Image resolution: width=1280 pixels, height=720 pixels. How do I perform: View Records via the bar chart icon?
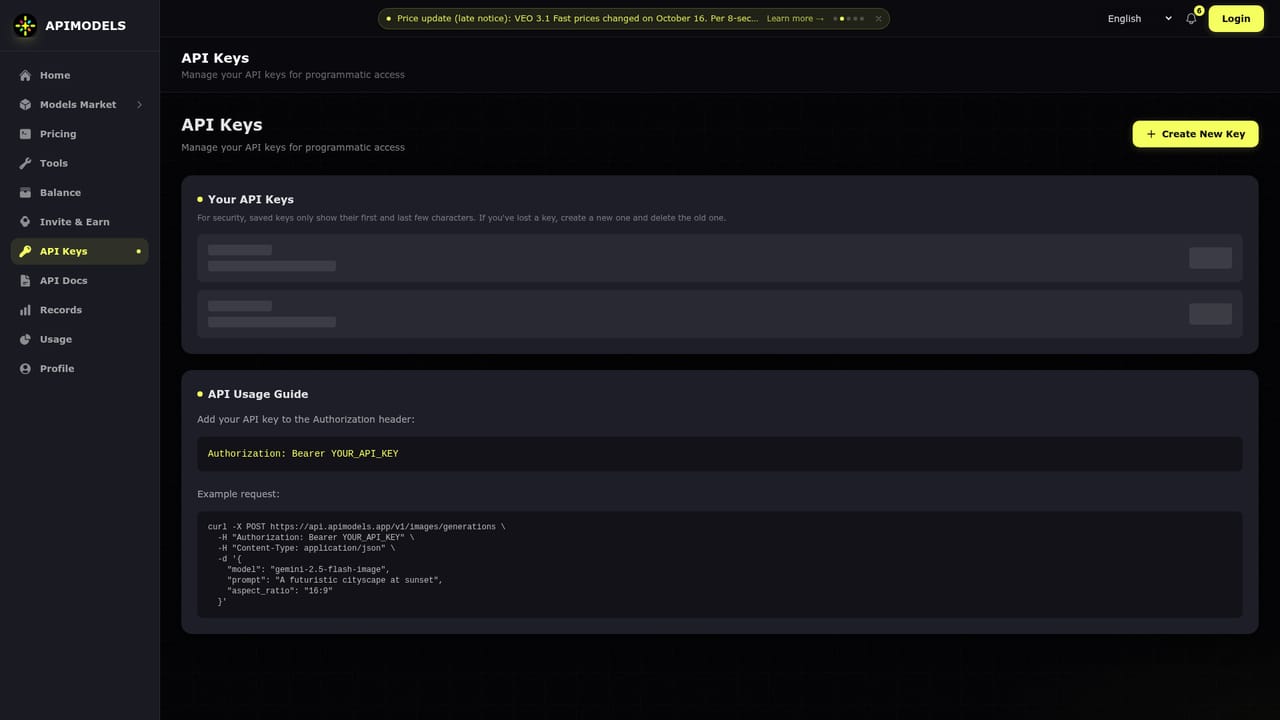click(26, 310)
